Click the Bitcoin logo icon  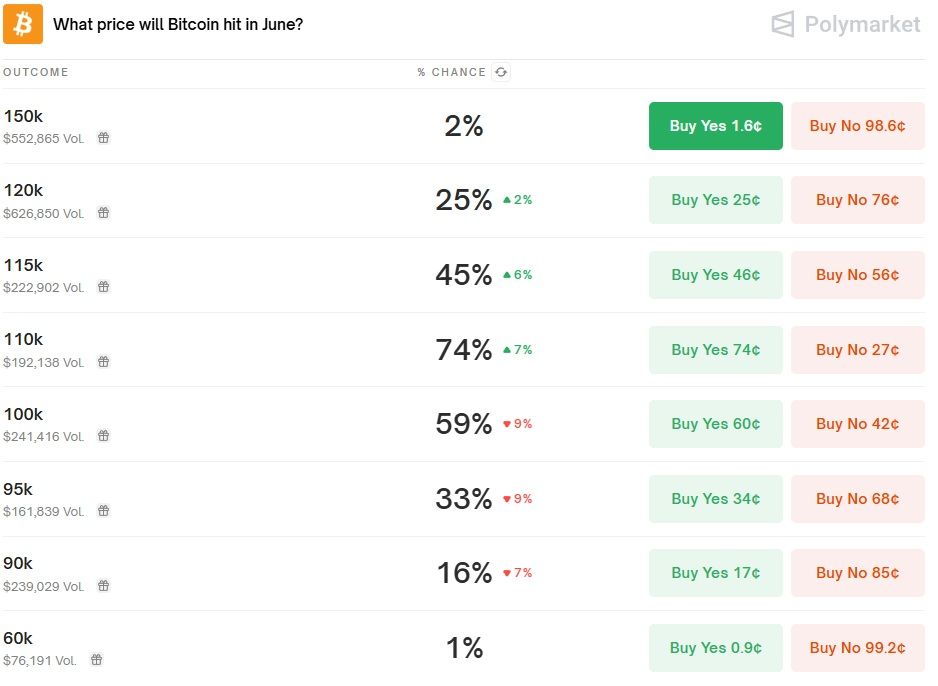(x=23, y=24)
